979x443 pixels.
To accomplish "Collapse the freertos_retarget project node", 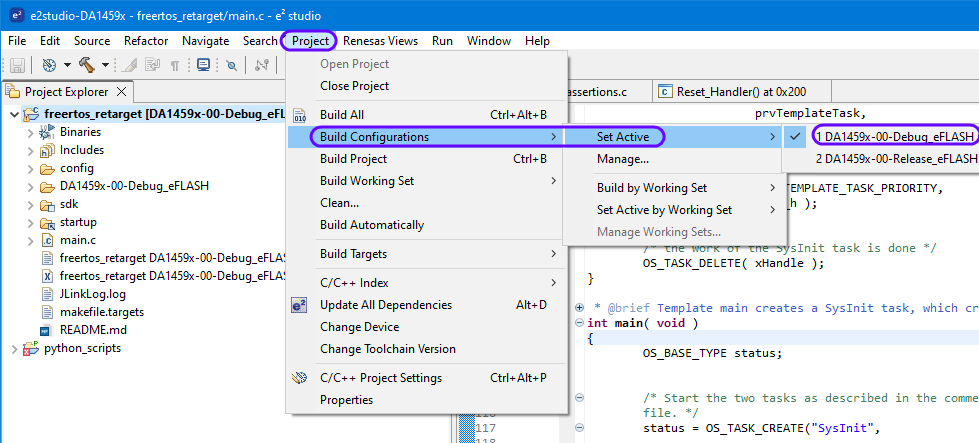I will click(x=14, y=114).
